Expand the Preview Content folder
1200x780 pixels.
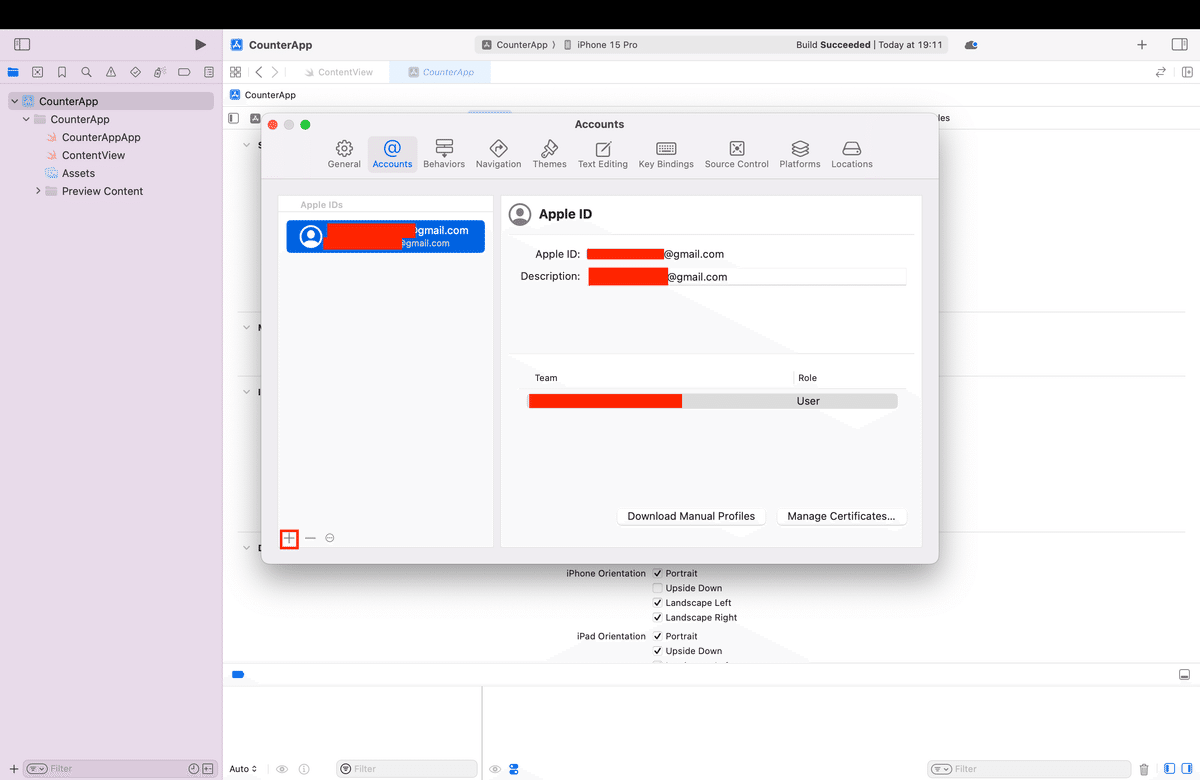point(38,191)
